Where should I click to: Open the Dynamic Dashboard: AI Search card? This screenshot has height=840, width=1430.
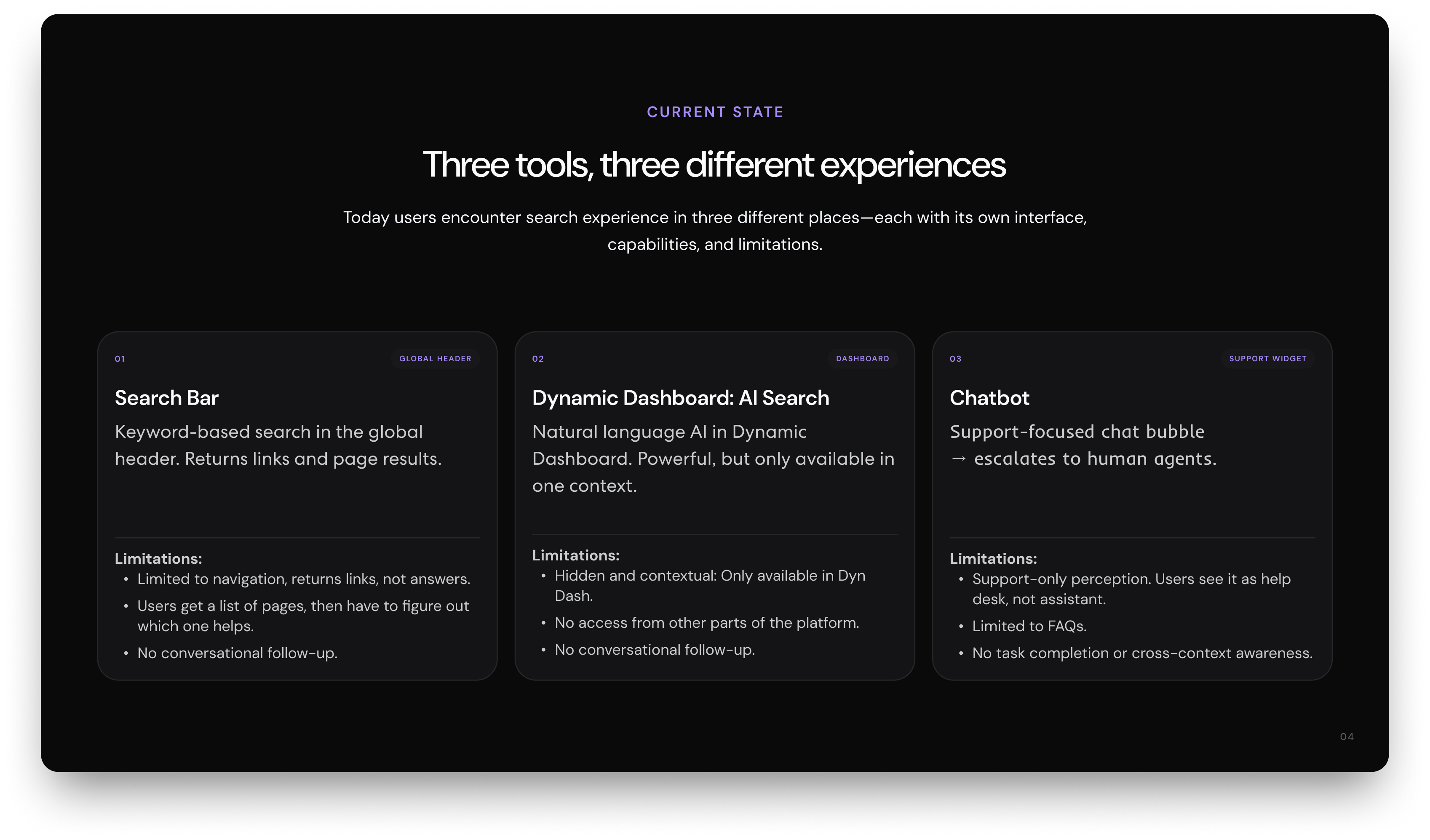tap(680, 397)
